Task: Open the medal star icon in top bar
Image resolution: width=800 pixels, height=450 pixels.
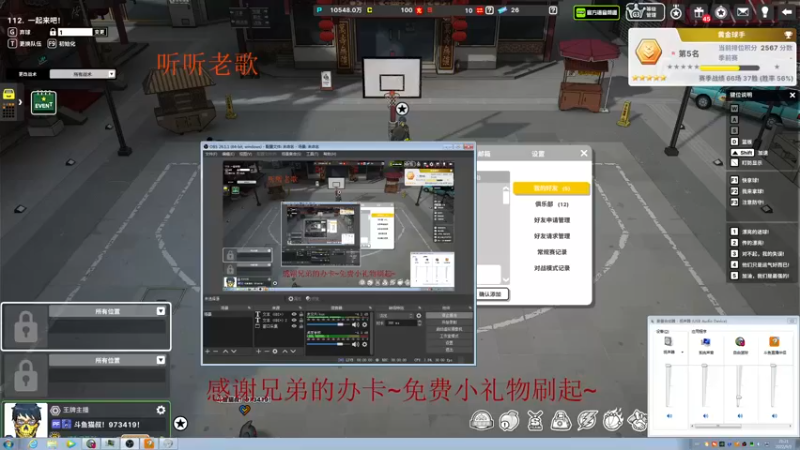Action: tap(676, 12)
